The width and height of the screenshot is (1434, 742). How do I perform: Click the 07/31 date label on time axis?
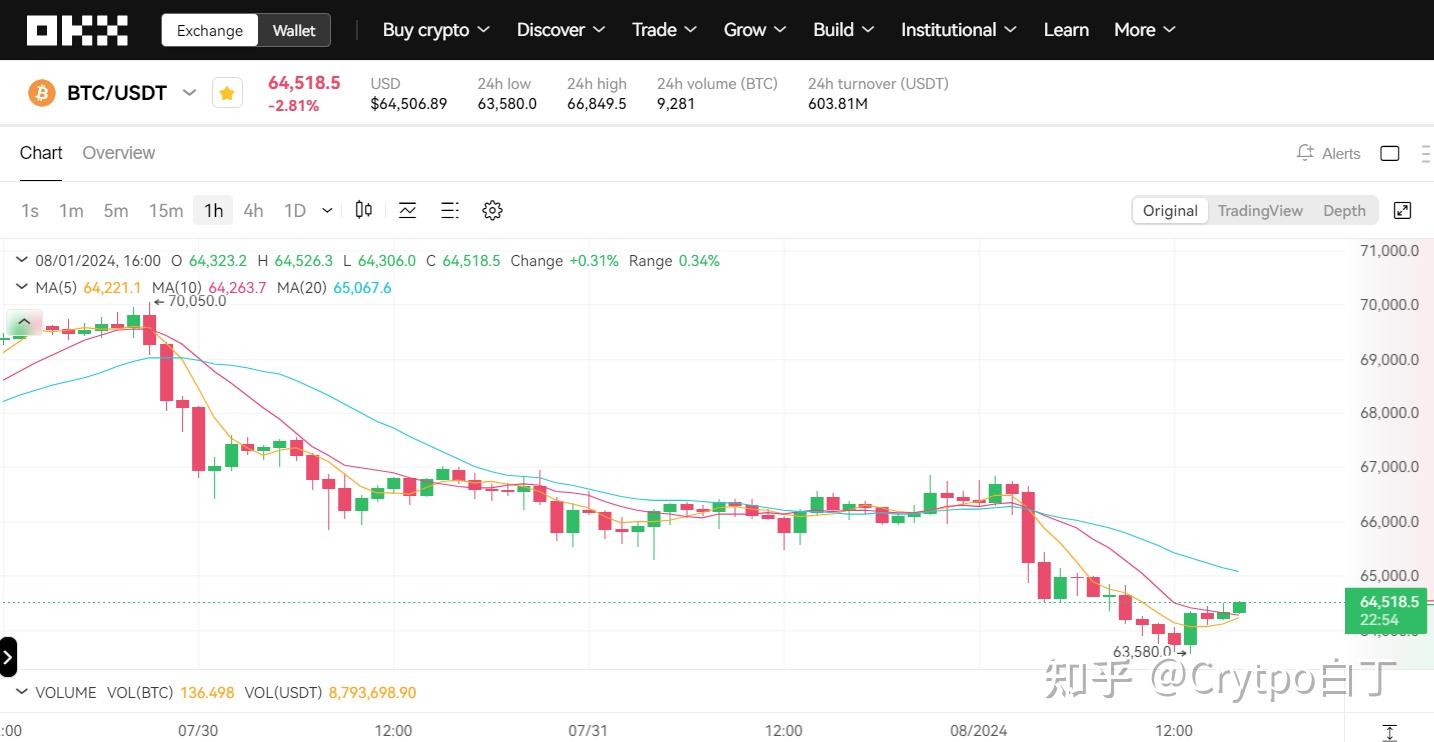pyautogui.click(x=588, y=730)
